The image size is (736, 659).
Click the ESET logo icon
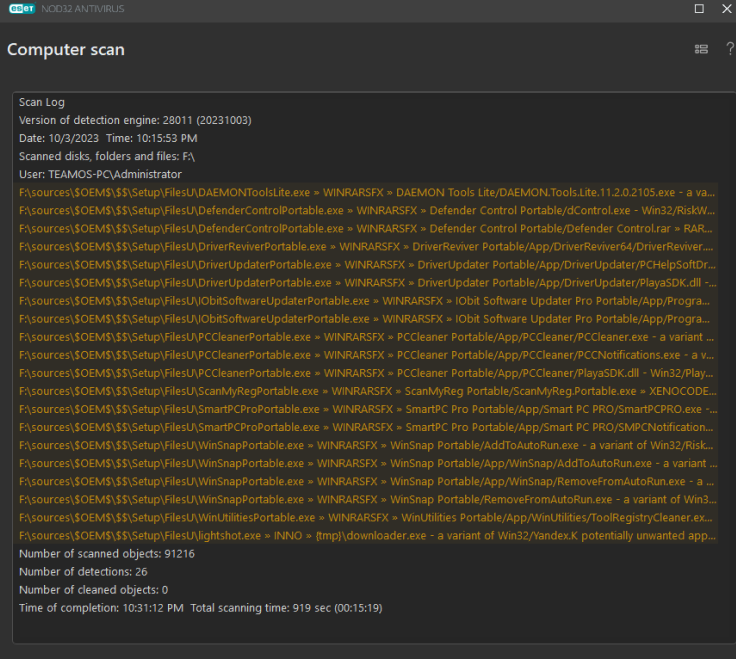(22, 8)
